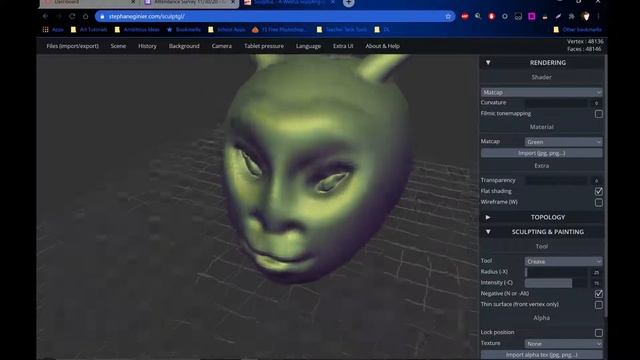Open the Tablet pressure menu
This screenshot has width=640, height=360.
(x=264, y=46)
